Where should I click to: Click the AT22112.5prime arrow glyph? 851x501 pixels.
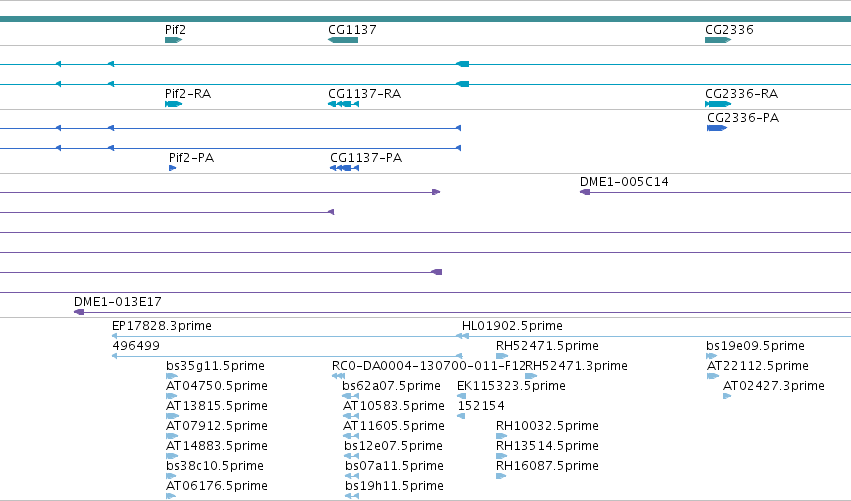[713, 376]
